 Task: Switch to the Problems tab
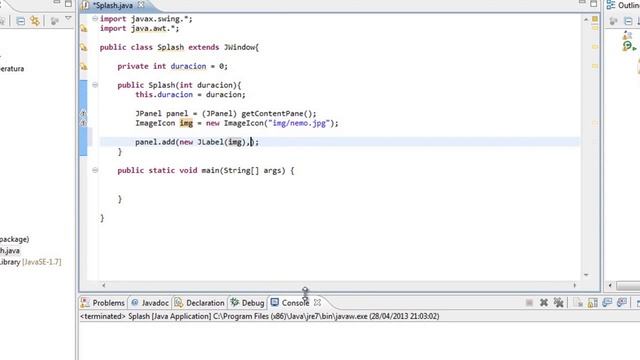pos(103,303)
